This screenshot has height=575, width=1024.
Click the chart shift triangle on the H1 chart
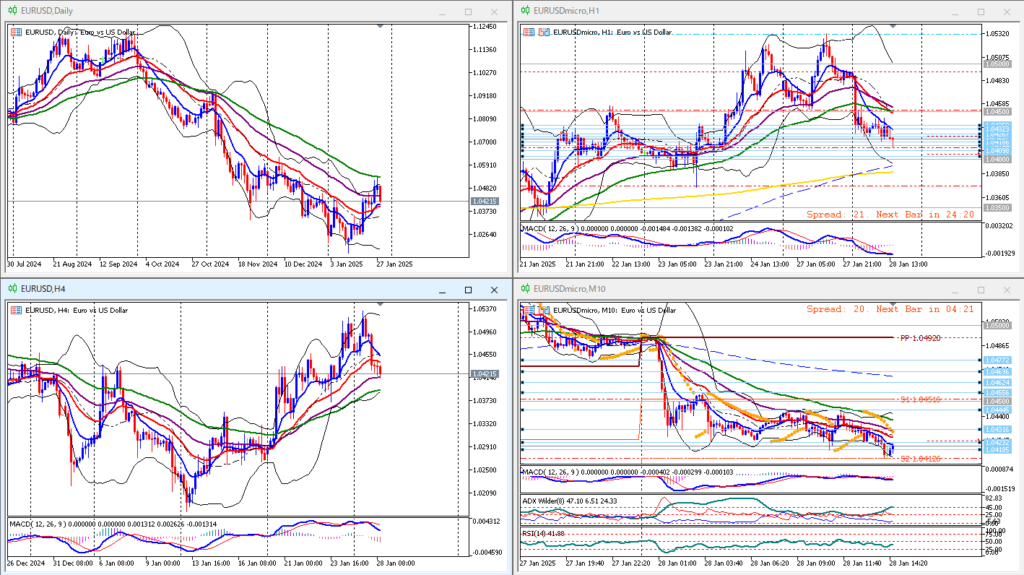[893, 26]
